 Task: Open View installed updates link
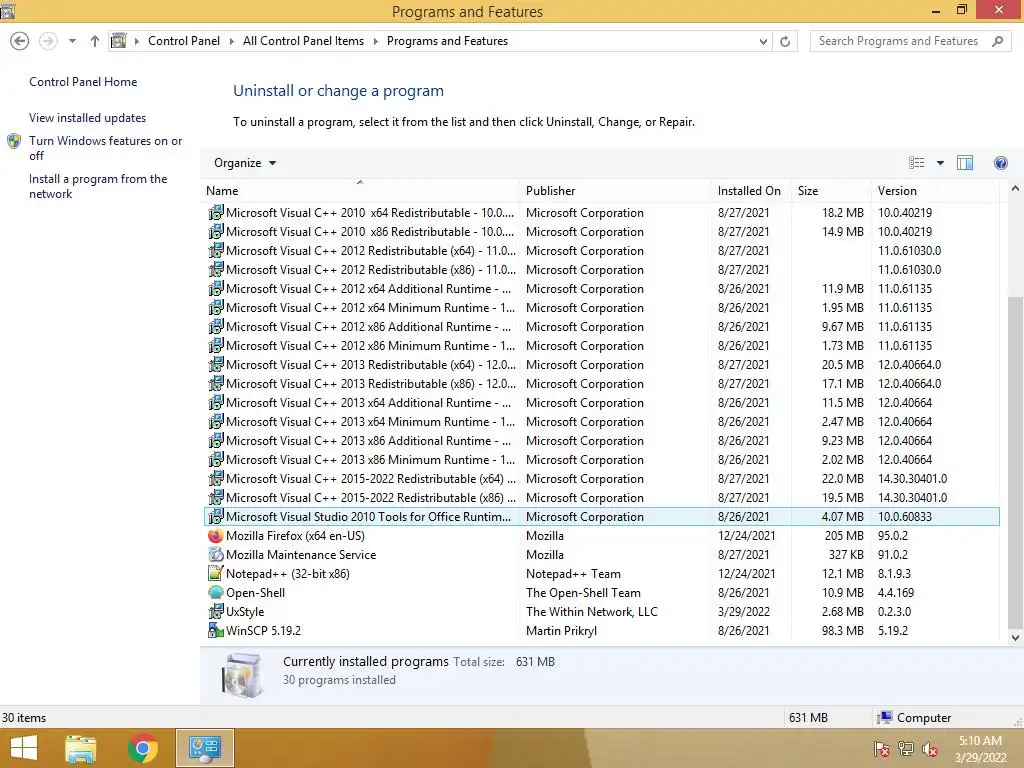88,118
